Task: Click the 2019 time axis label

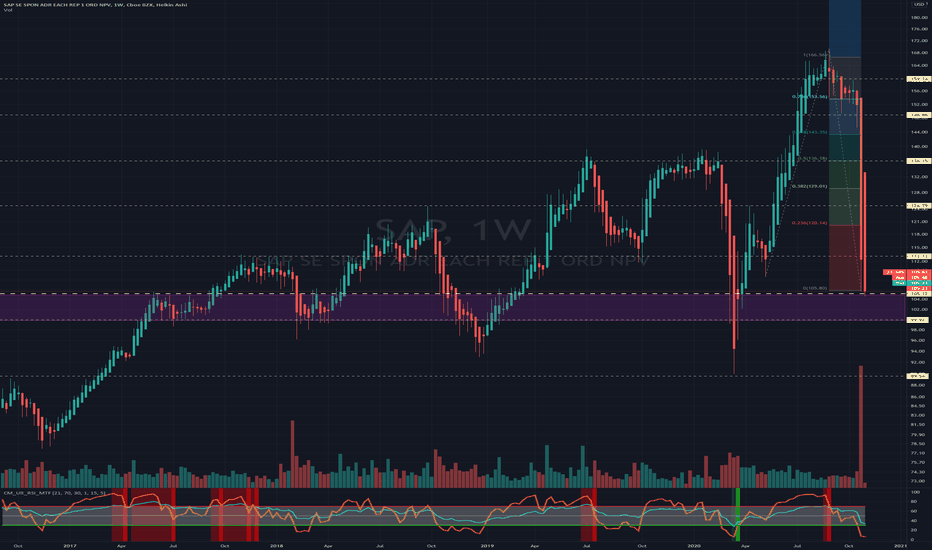Action: [487, 545]
